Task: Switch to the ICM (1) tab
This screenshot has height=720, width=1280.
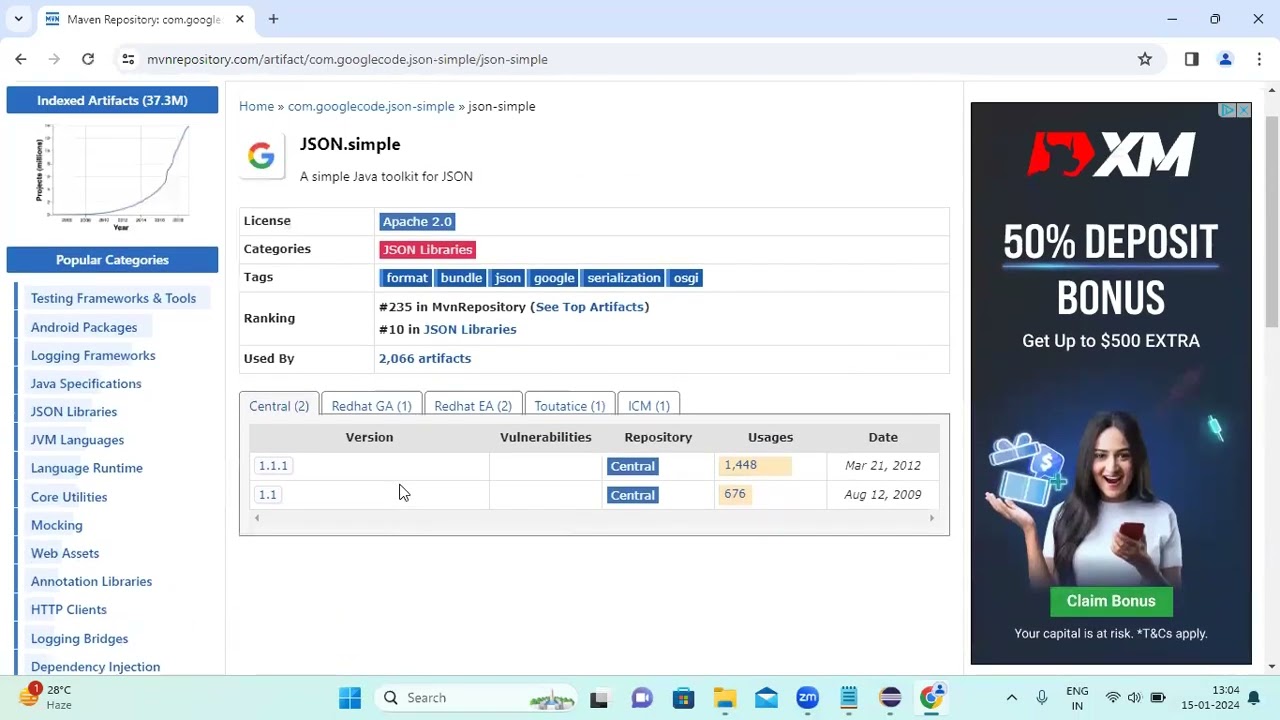Action: 649,406
